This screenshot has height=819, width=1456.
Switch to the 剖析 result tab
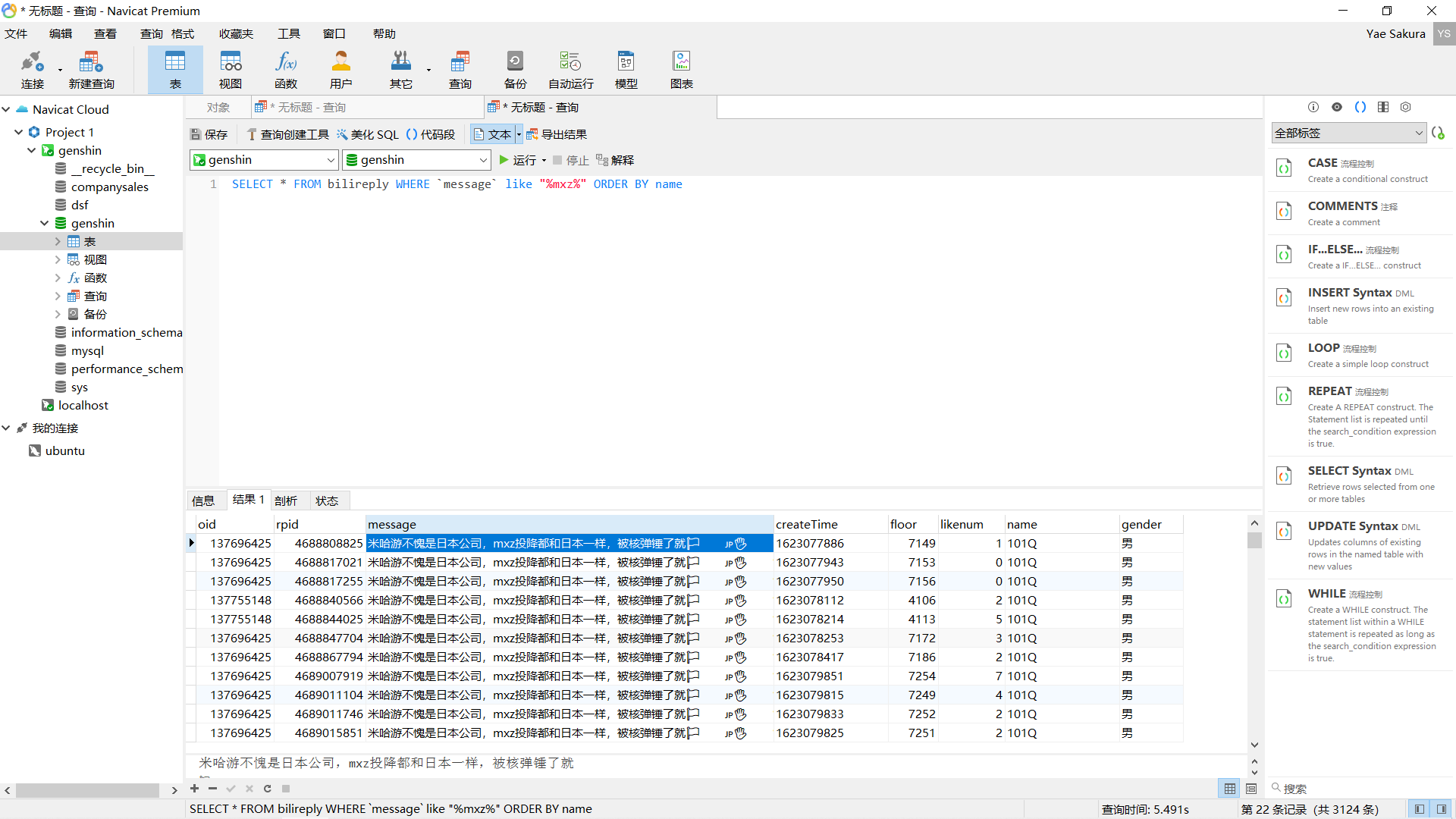point(286,500)
